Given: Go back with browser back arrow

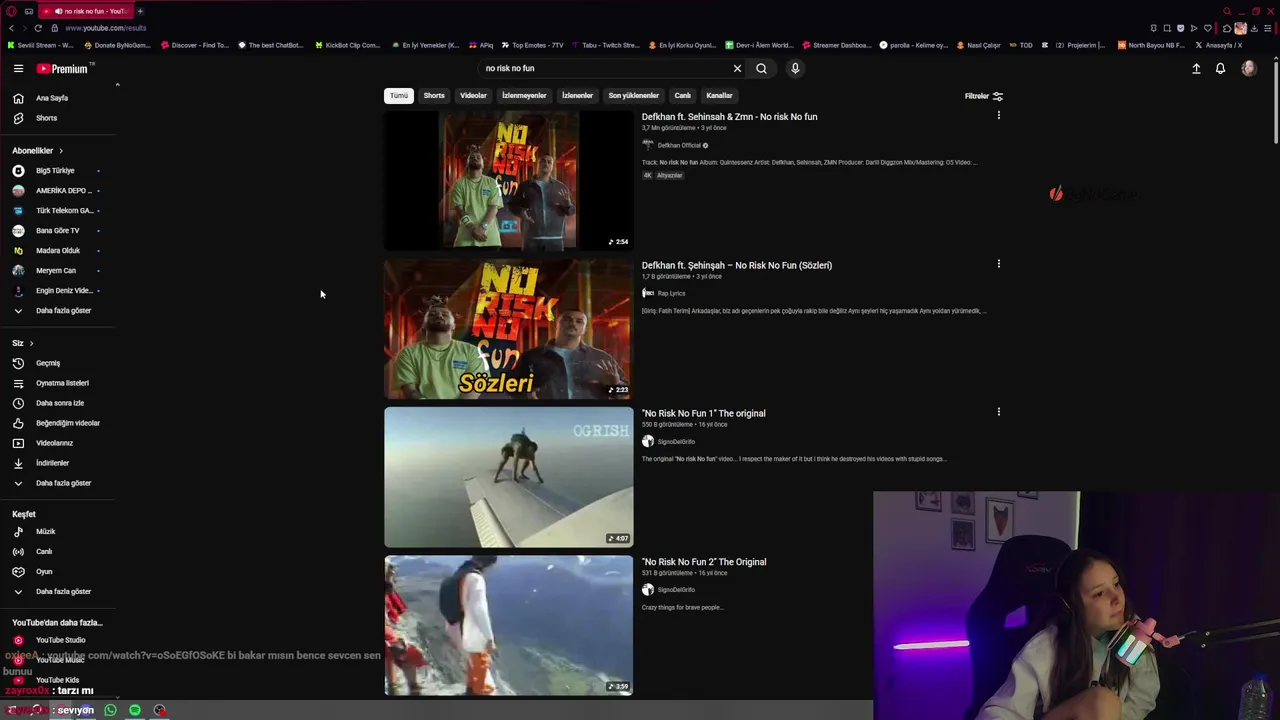Looking at the screenshot, I should coord(11,28).
